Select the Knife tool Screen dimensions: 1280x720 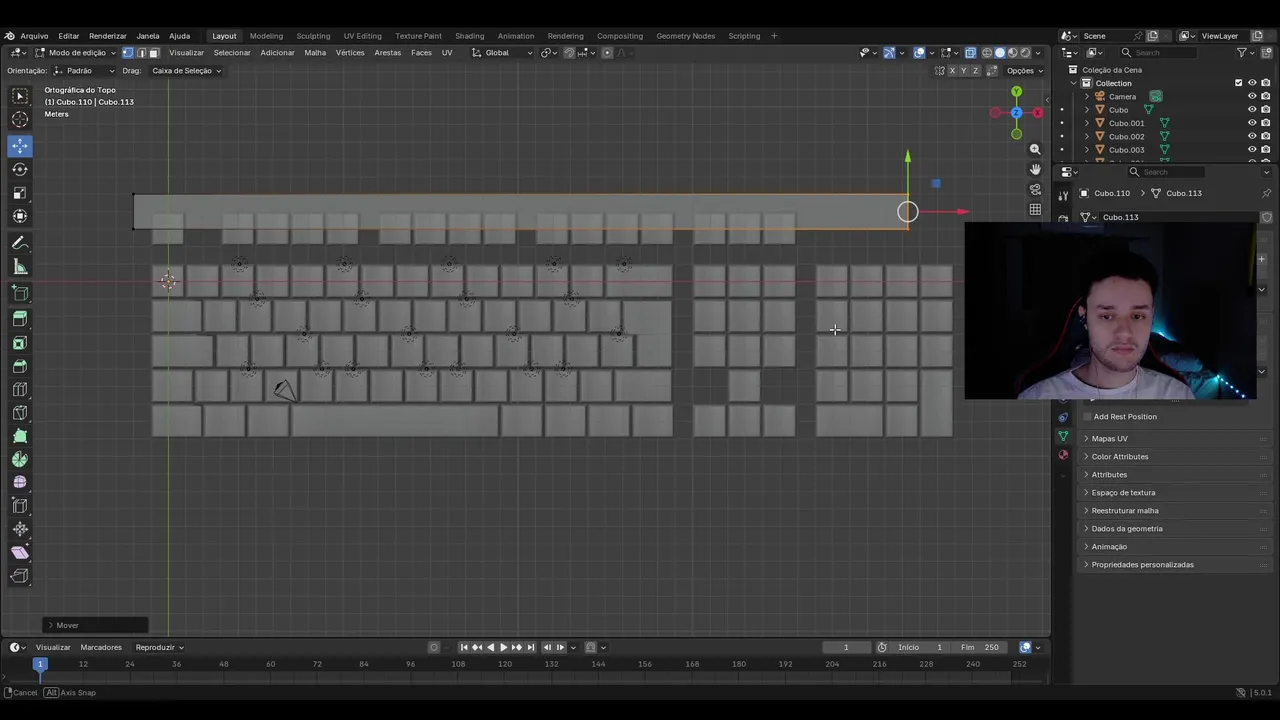tap(20, 413)
